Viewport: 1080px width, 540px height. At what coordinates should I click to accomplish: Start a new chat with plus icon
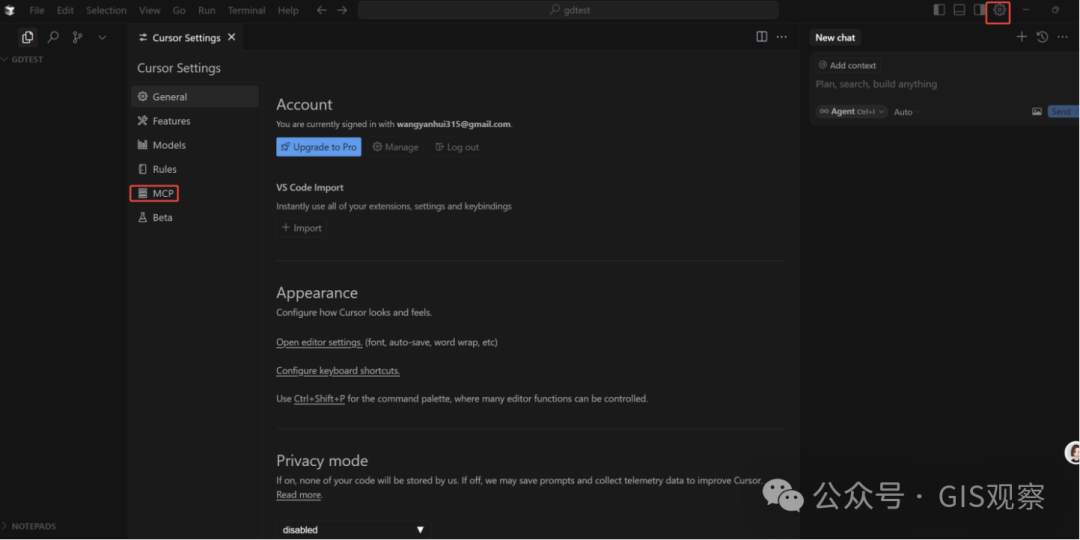coord(1021,37)
